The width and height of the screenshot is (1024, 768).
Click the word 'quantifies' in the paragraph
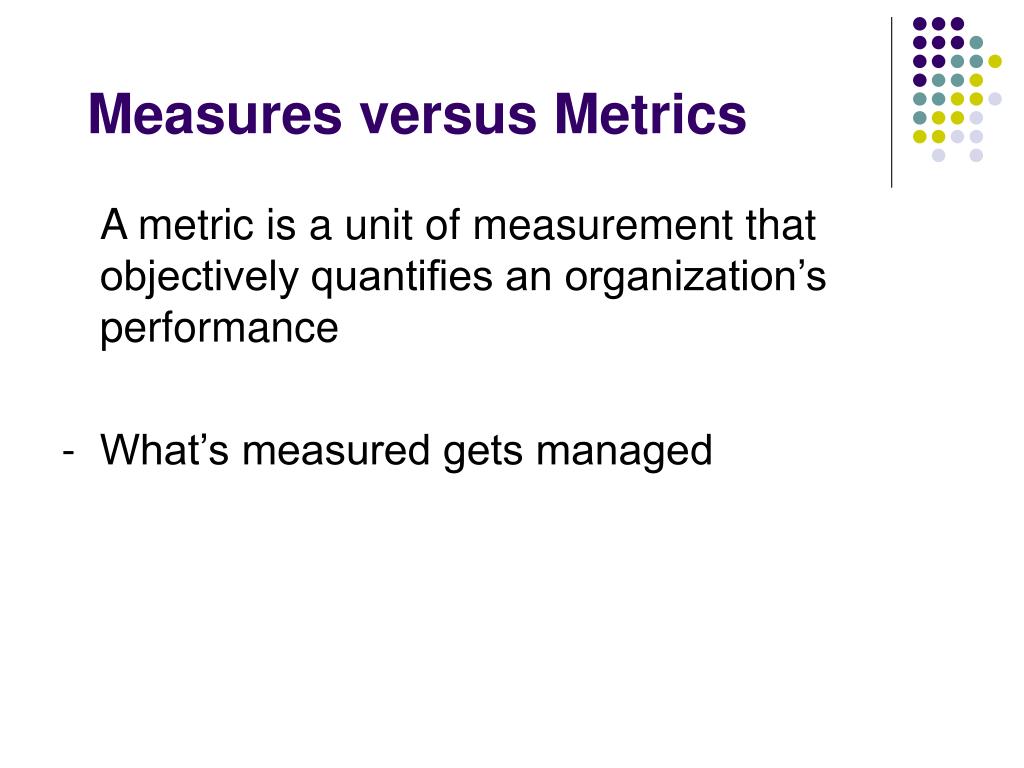pos(402,277)
